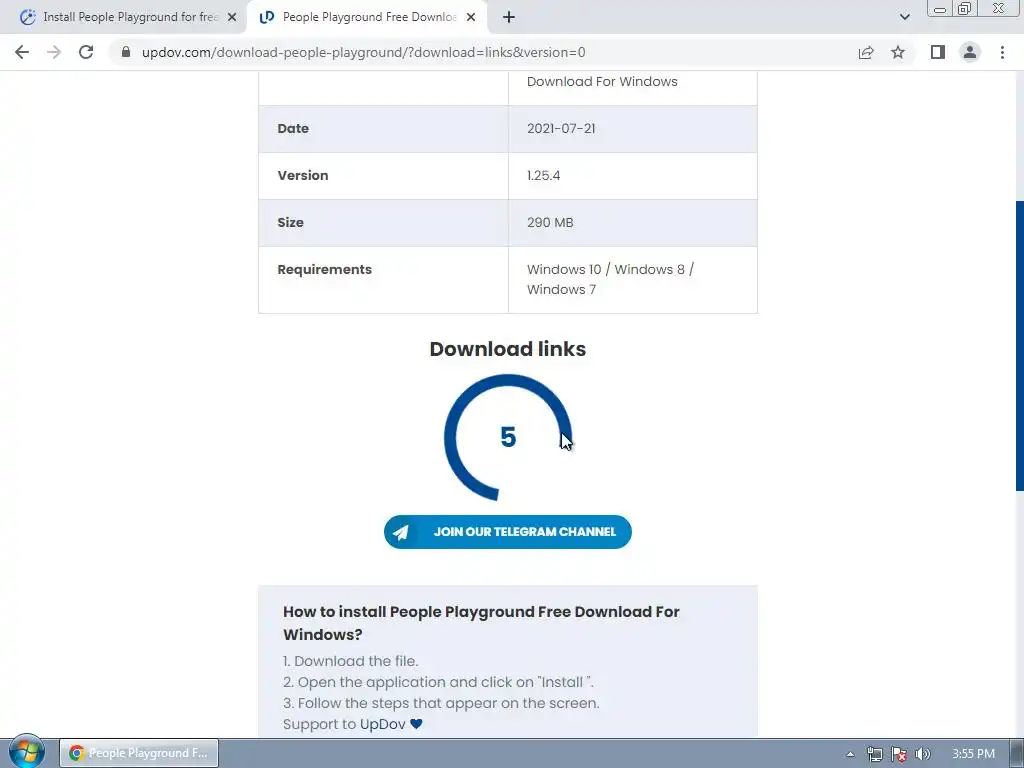Click the forward navigation arrow
1024x768 pixels.
coord(54,52)
